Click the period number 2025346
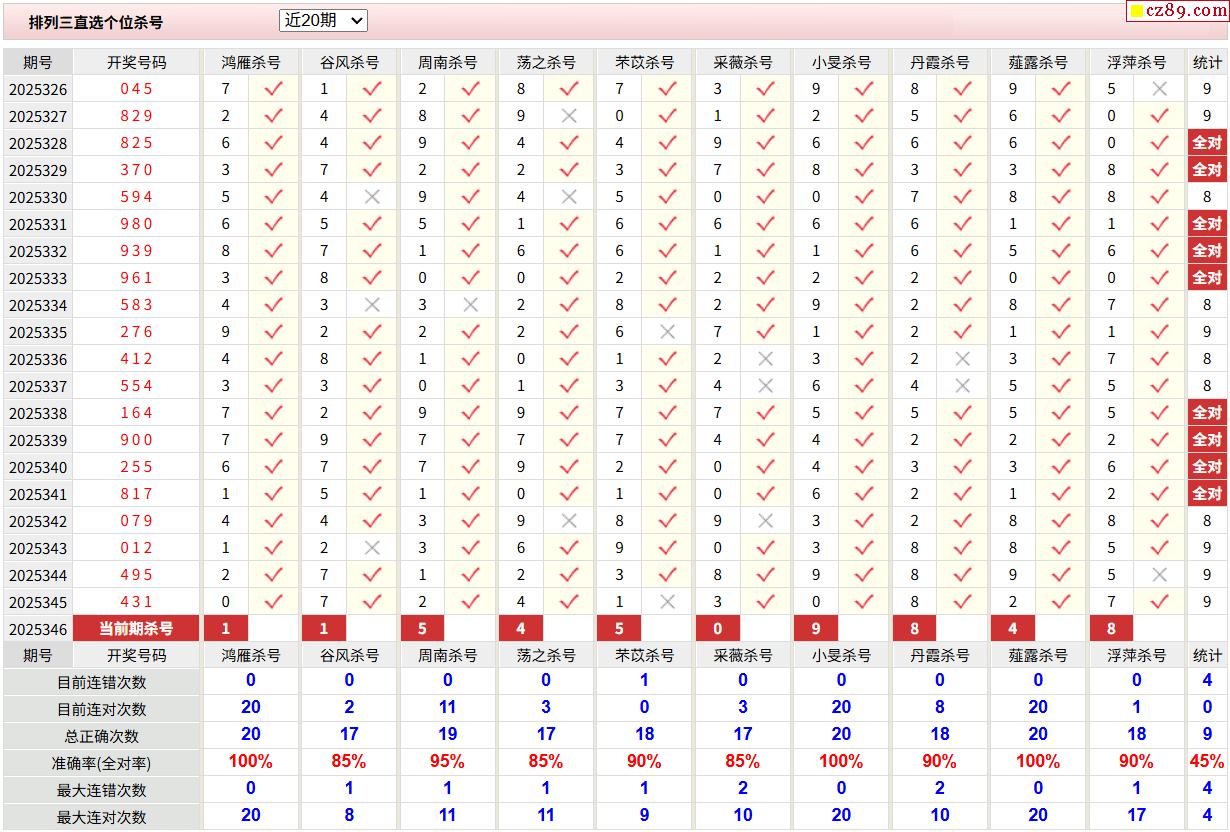 point(38,630)
